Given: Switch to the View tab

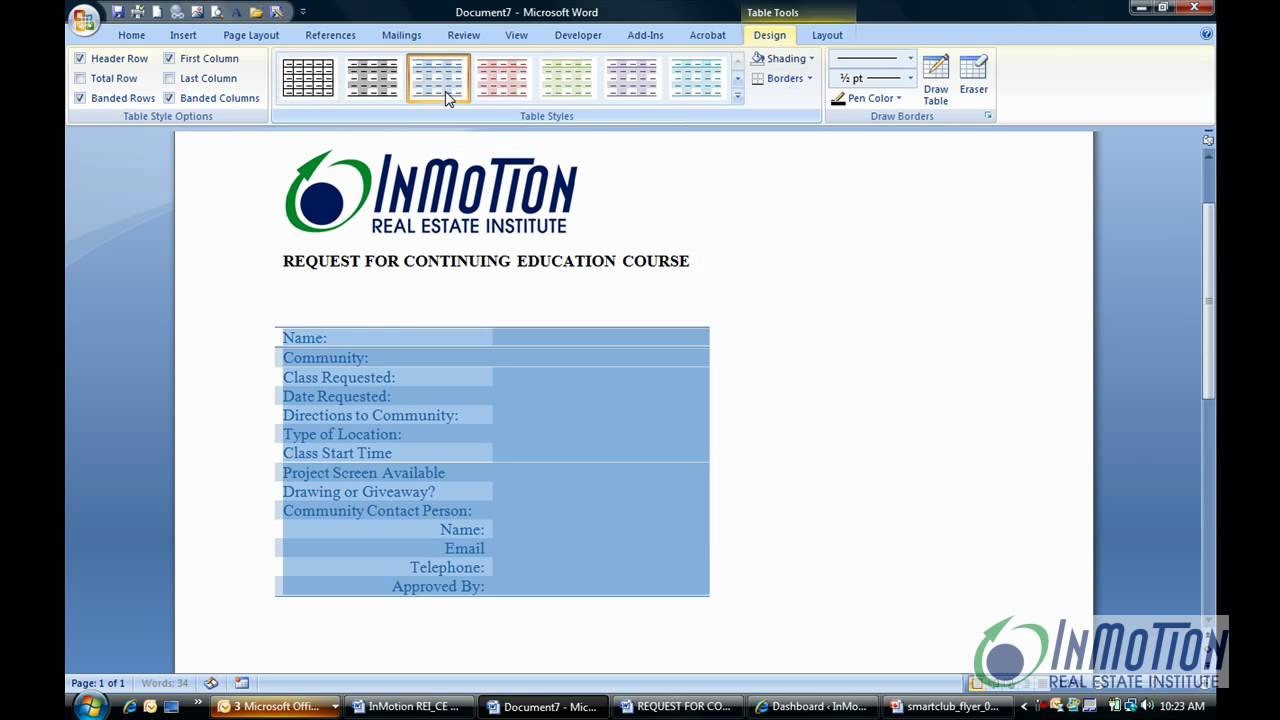Looking at the screenshot, I should [516, 35].
